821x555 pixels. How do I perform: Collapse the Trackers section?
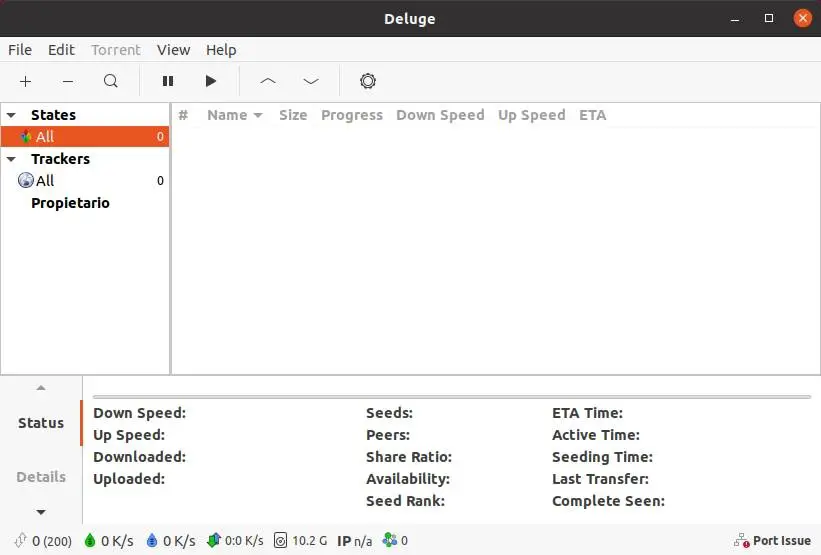coord(11,159)
